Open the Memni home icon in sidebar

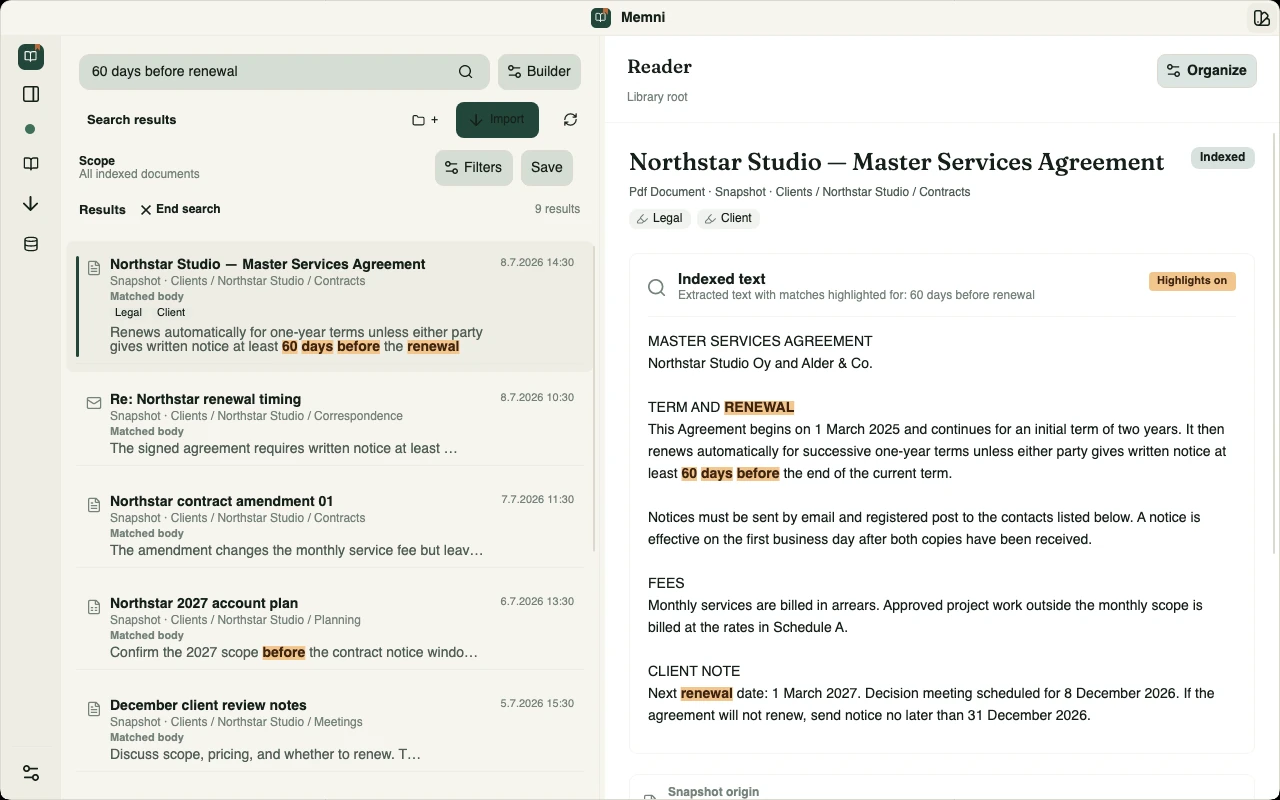(x=31, y=57)
